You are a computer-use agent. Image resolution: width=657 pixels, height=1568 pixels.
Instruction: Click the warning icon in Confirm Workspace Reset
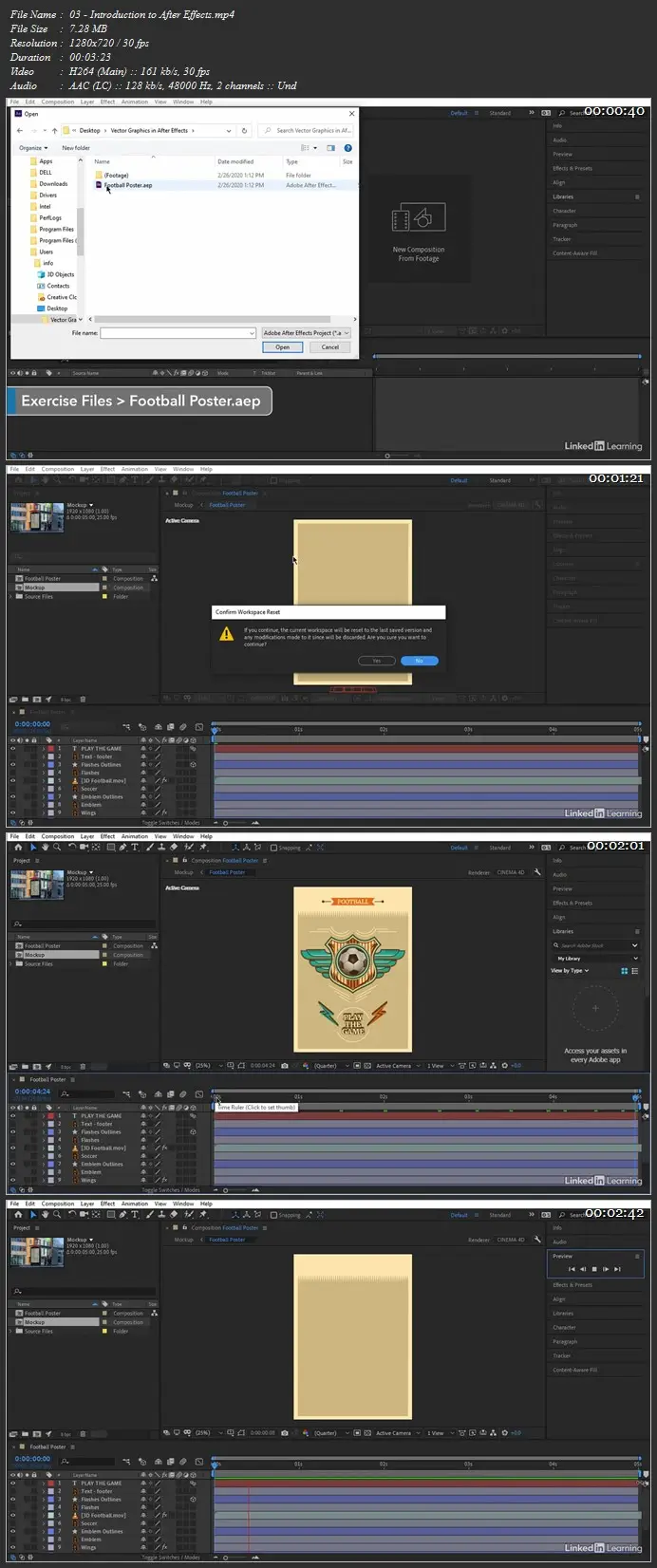(227, 634)
